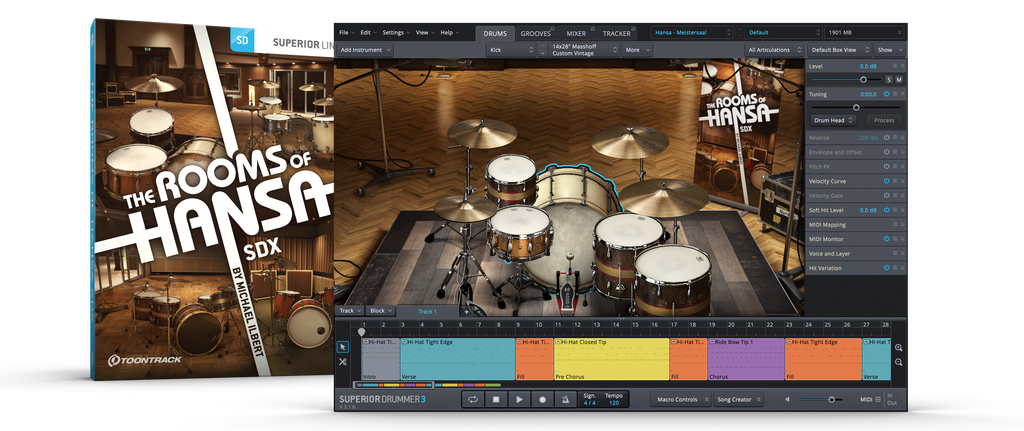Open the Hansa - Meistersaal library dropdown

[692, 32]
